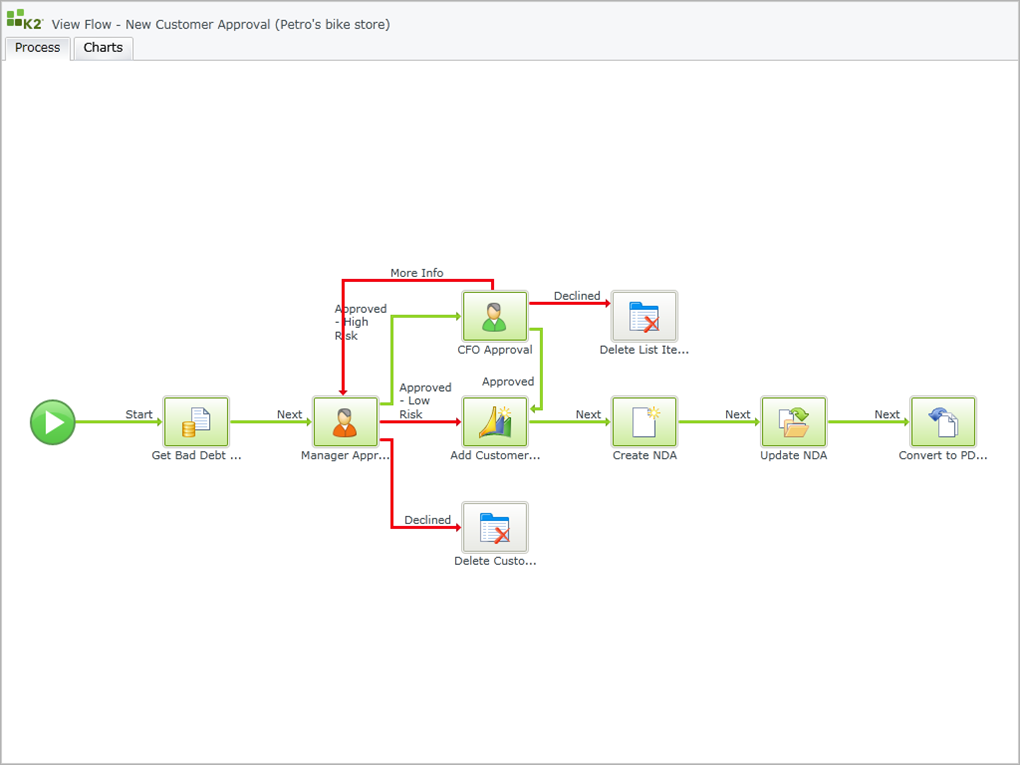Click the Declined label above Delete Customer
The height and width of the screenshot is (765, 1020).
tap(427, 520)
